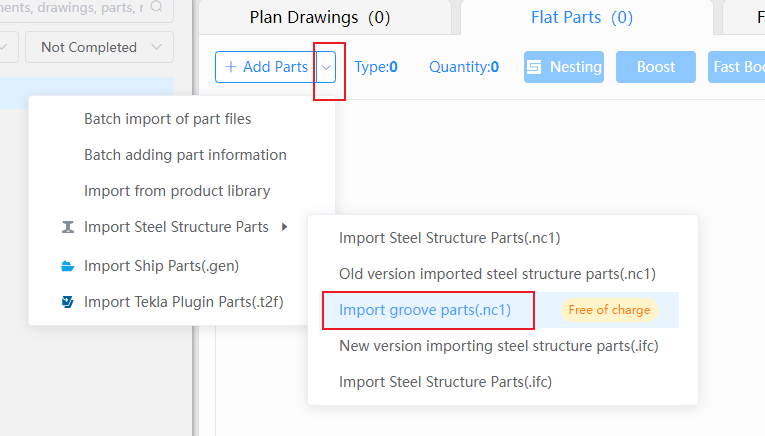Switch to the Plan Drawings tab
Viewport: 765px width, 436px height.
(x=320, y=18)
